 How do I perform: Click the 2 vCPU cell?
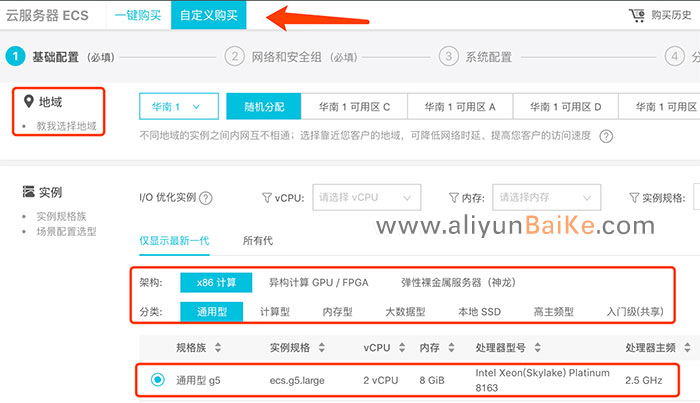tap(380, 380)
